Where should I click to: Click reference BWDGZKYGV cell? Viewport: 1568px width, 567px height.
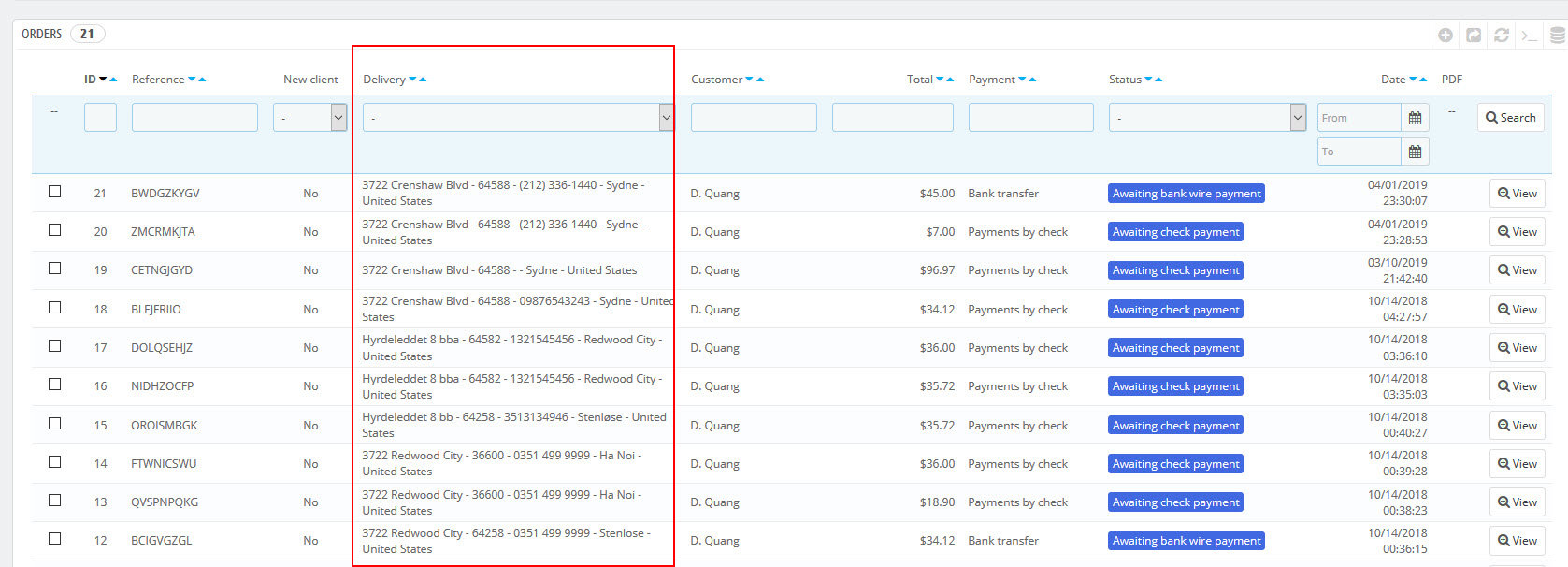pyautogui.click(x=165, y=194)
